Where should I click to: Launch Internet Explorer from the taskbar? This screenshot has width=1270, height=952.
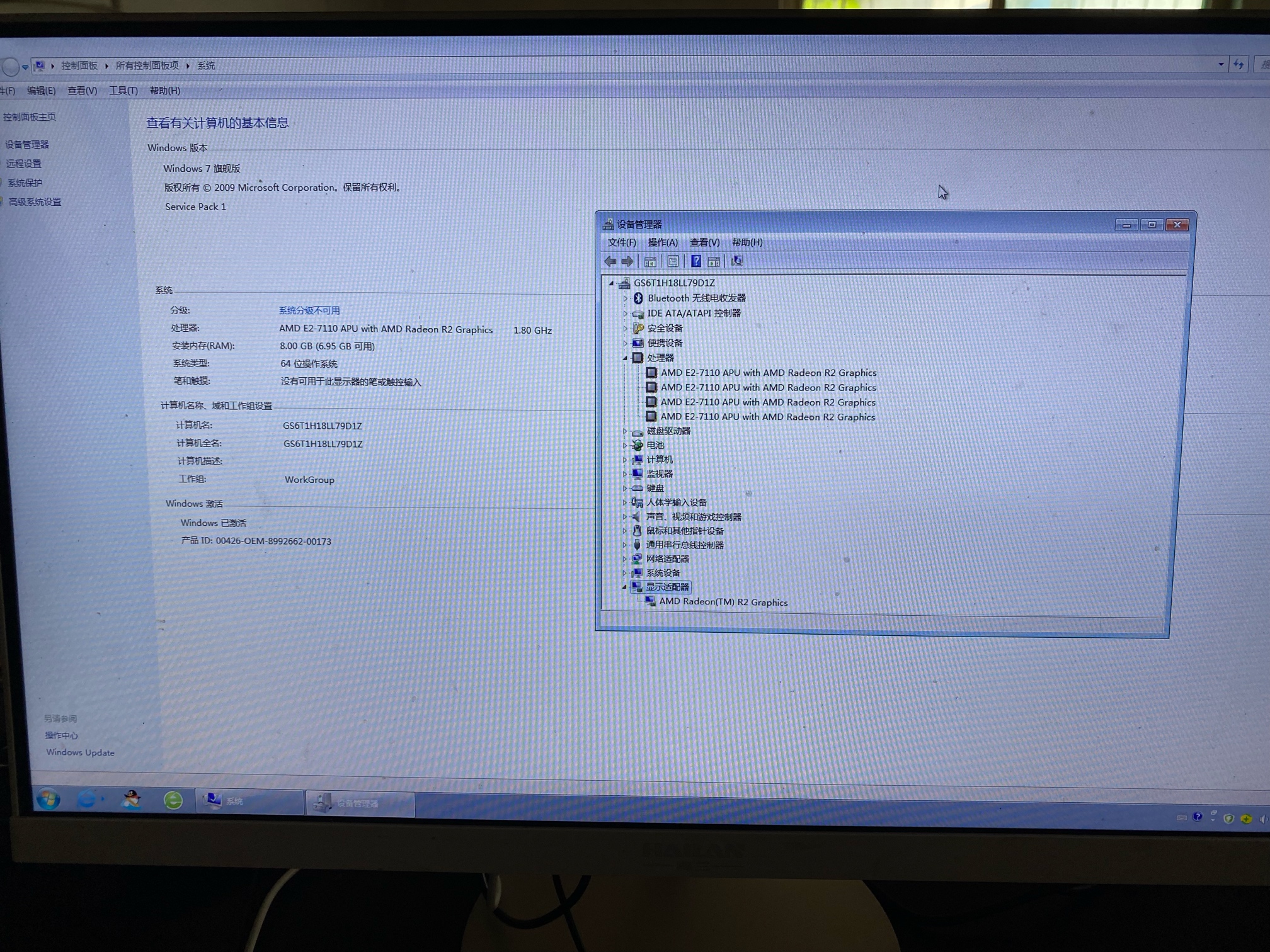tap(87, 800)
